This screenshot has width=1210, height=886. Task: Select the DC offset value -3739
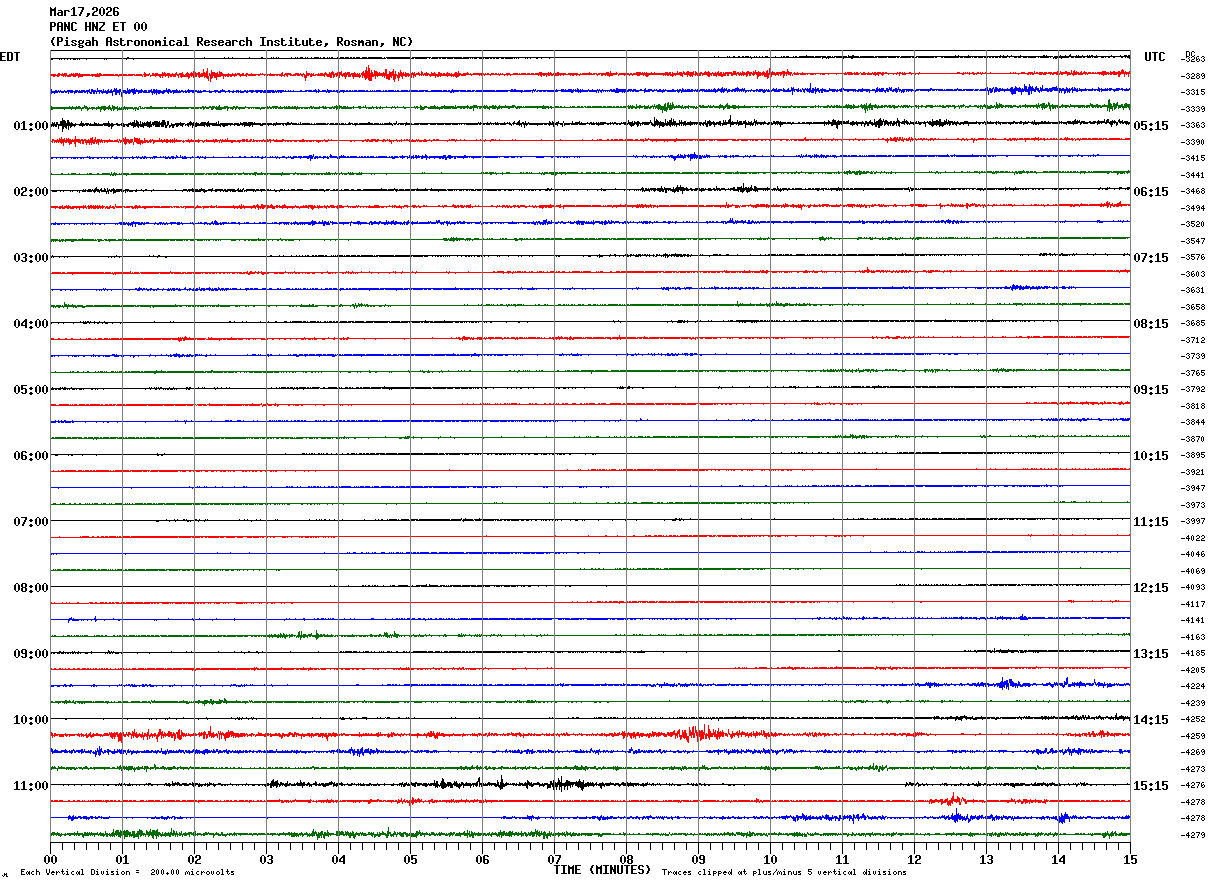point(1193,356)
